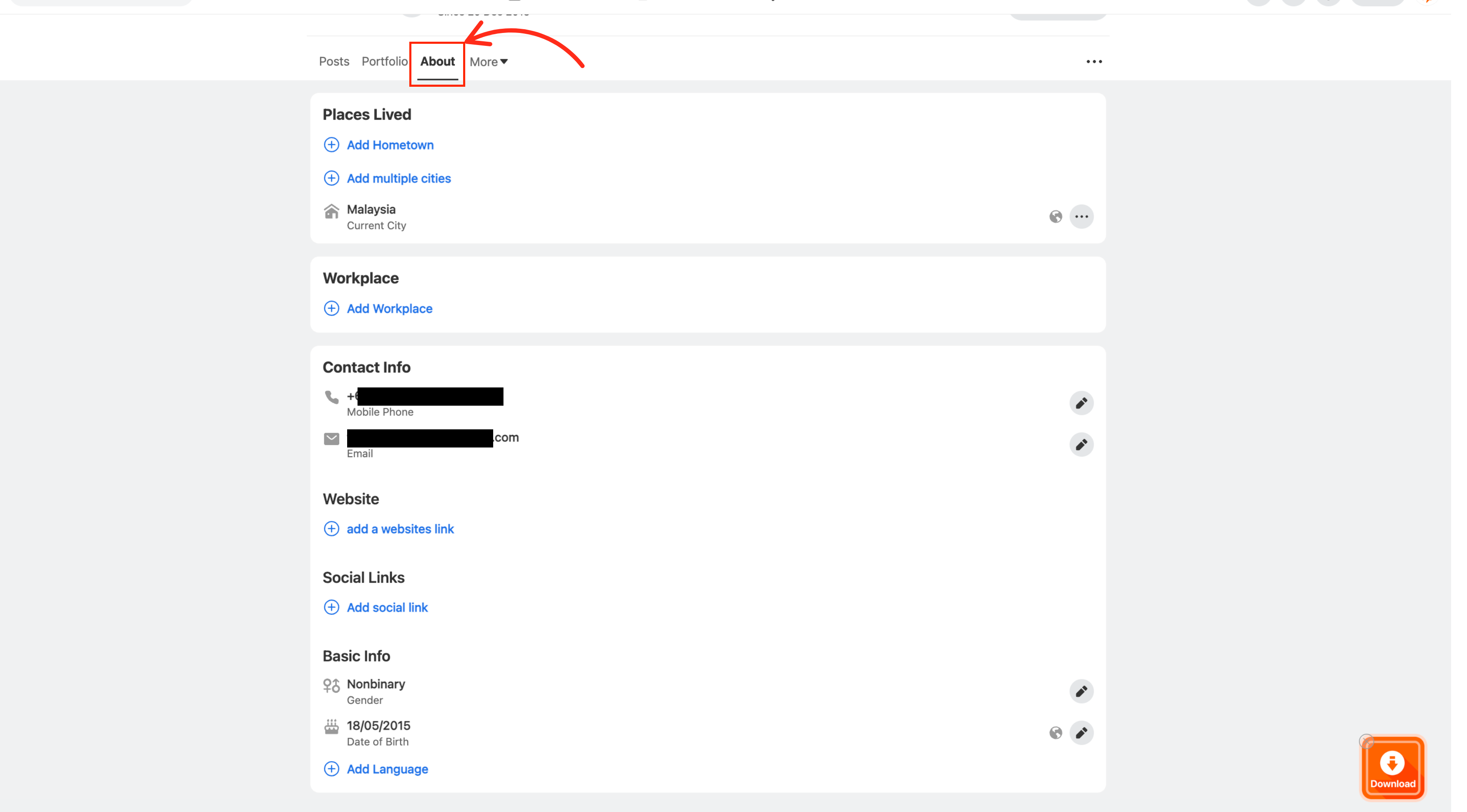The width and height of the screenshot is (1467, 812).
Task: Click the Workplace heading
Action: click(x=360, y=278)
